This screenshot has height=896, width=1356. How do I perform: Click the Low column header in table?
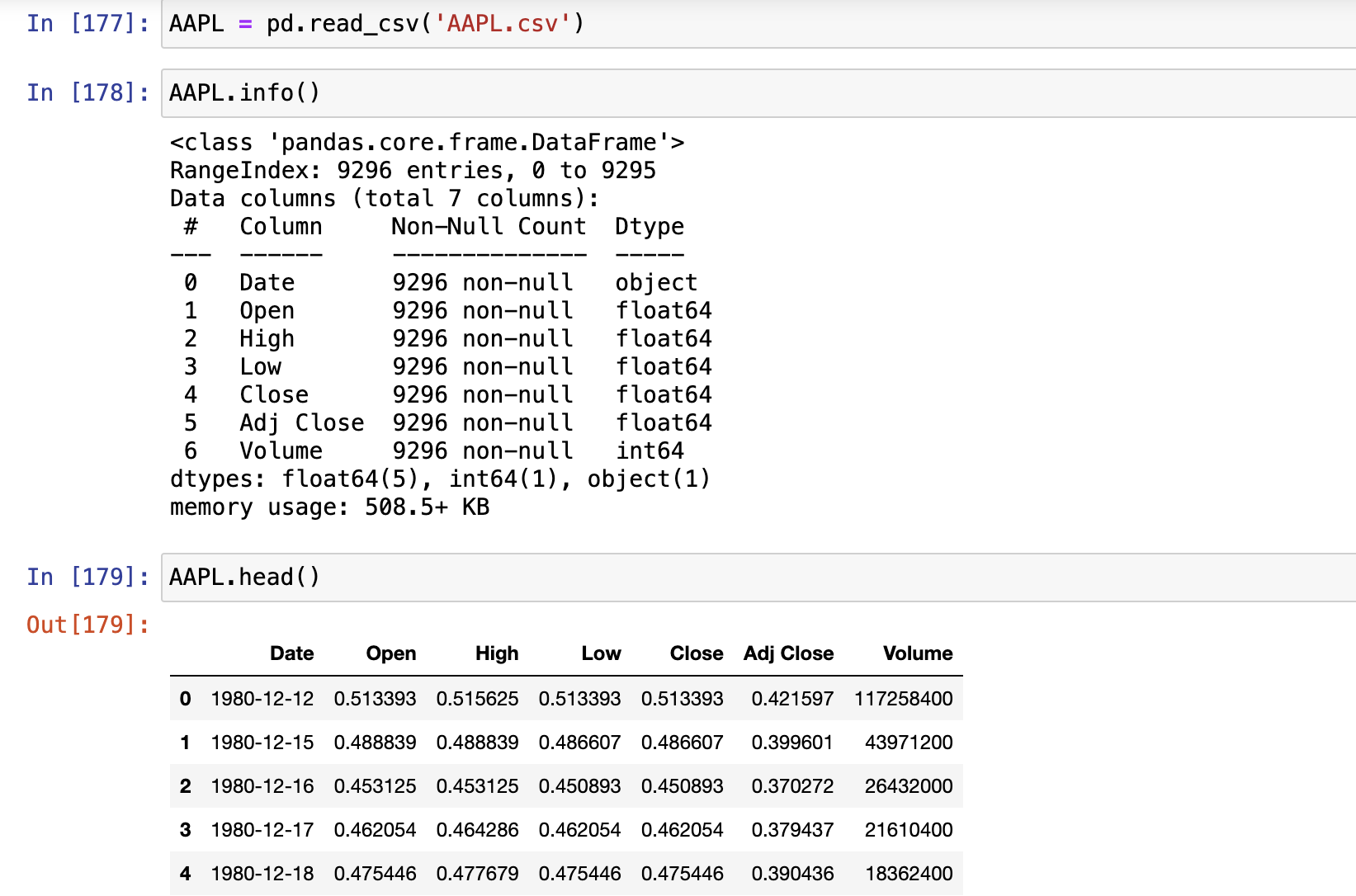click(x=601, y=653)
